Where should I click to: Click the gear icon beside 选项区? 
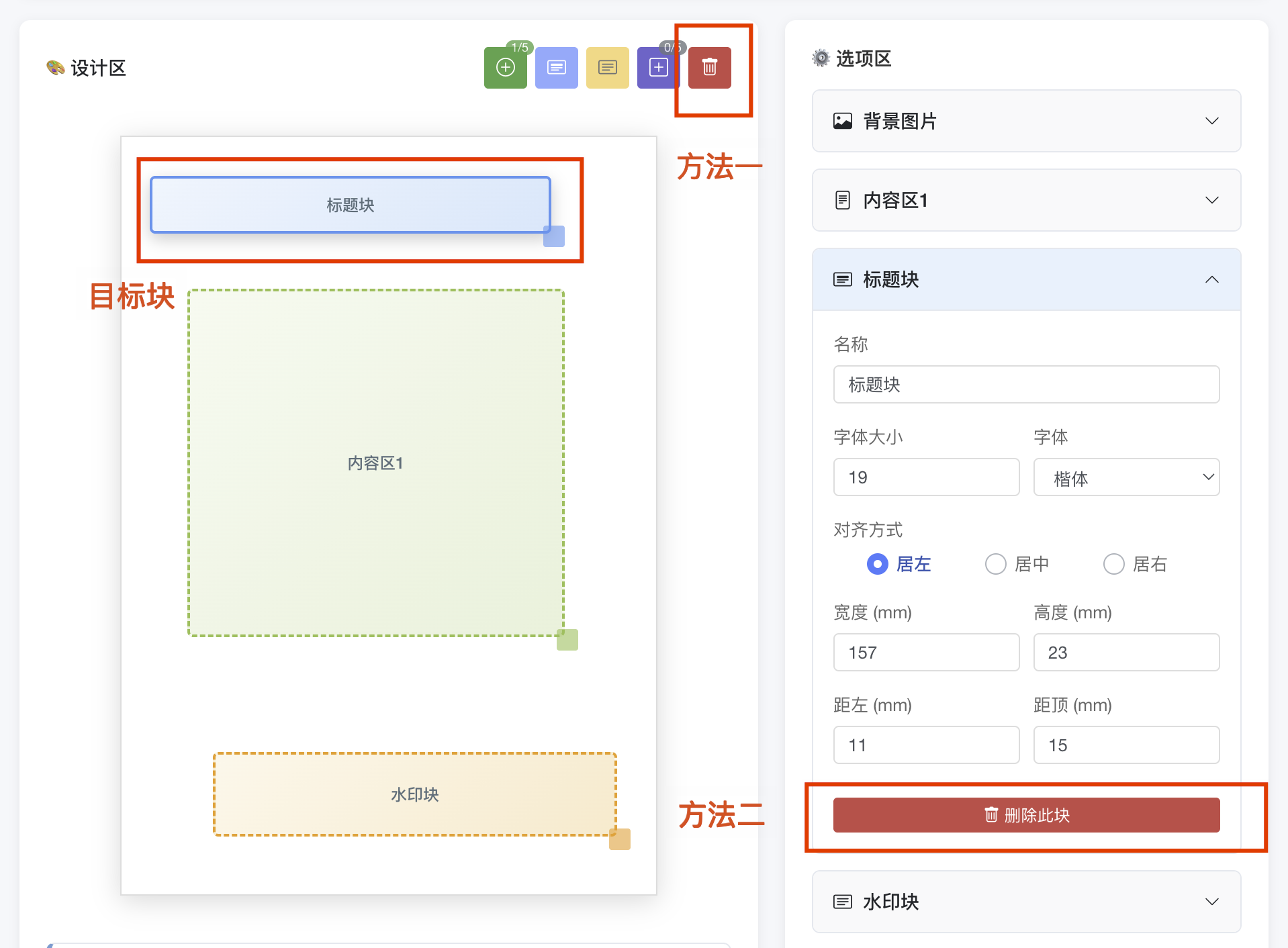click(x=821, y=58)
